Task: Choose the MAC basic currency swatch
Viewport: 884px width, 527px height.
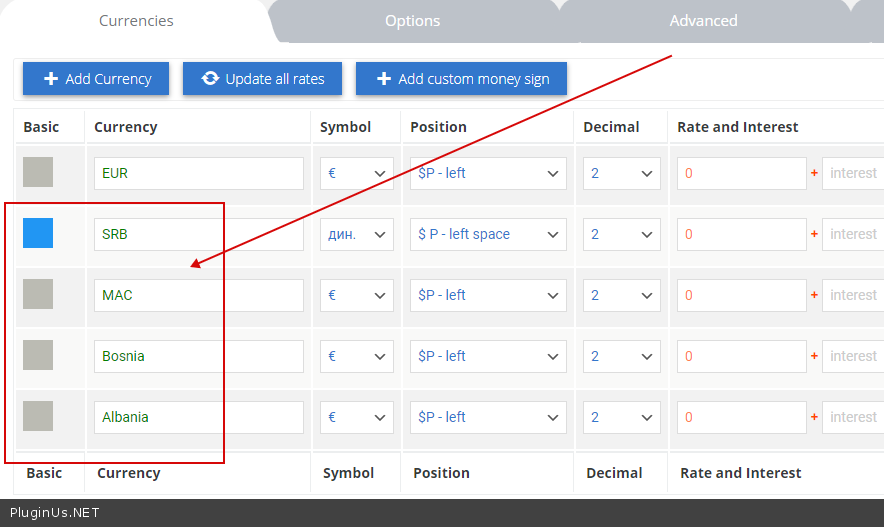Action: (38, 294)
